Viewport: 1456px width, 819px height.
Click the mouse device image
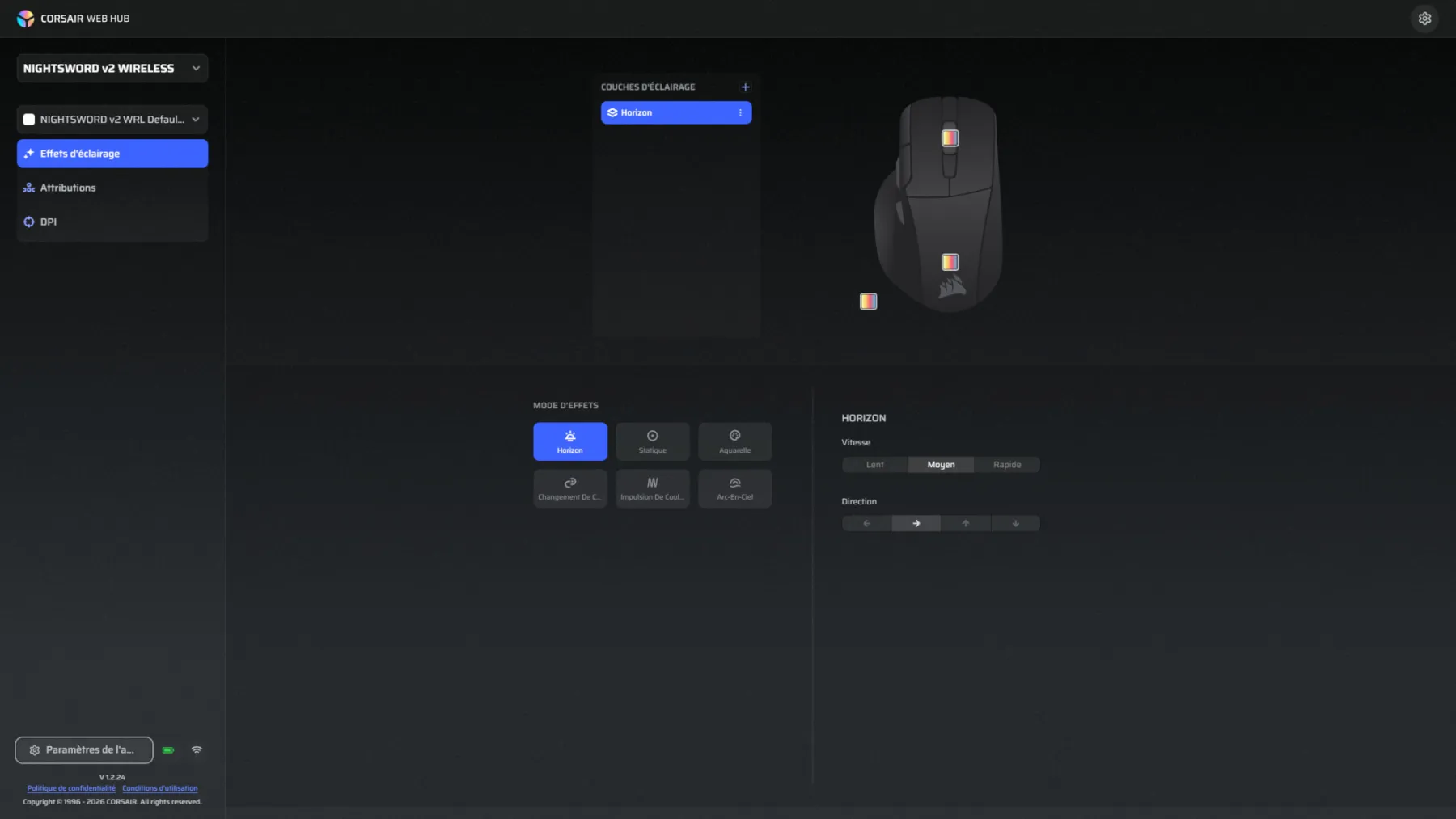pyautogui.click(x=938, y=204)
